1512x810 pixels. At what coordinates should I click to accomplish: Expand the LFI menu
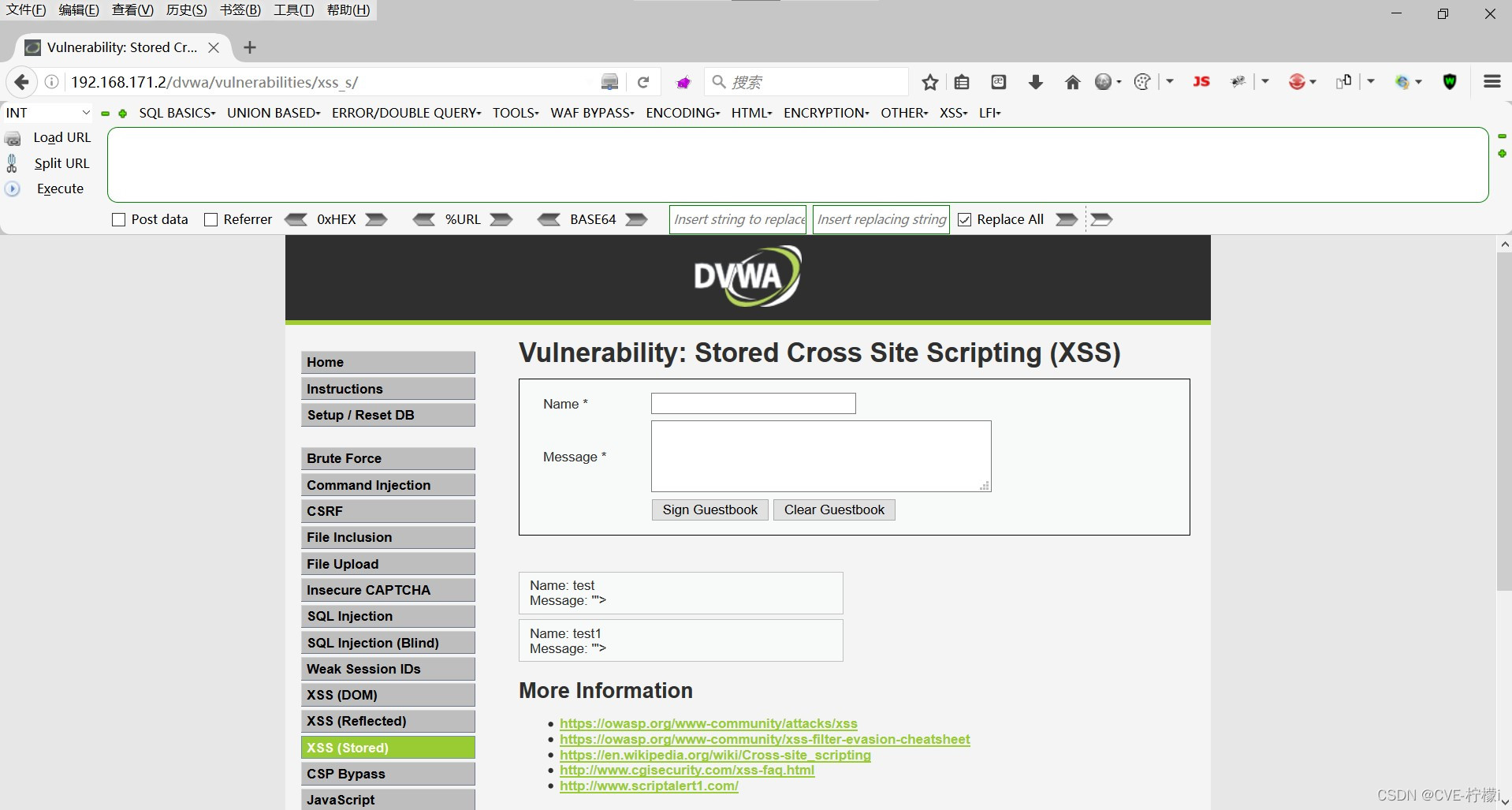[x=989, y=113]
